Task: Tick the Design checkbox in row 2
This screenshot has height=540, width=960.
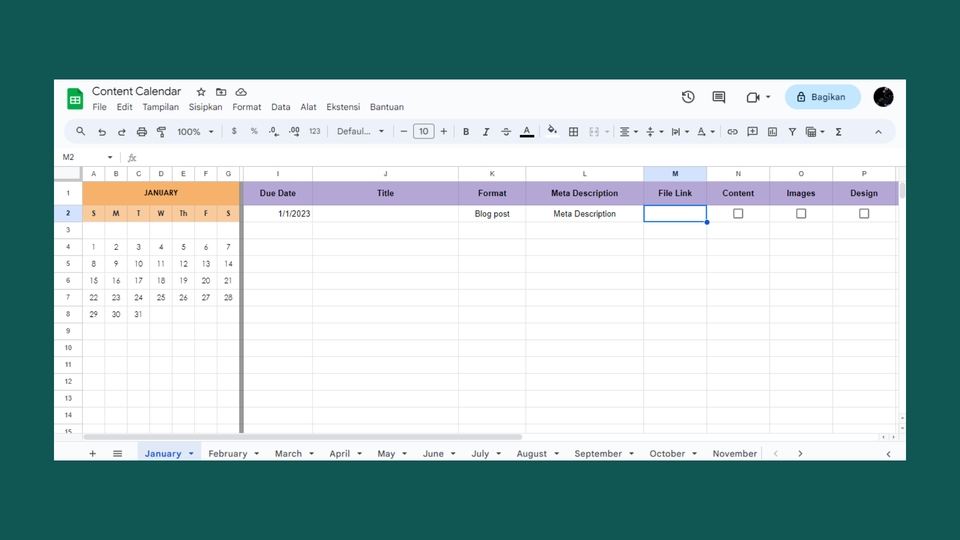Action: point(864,214)
